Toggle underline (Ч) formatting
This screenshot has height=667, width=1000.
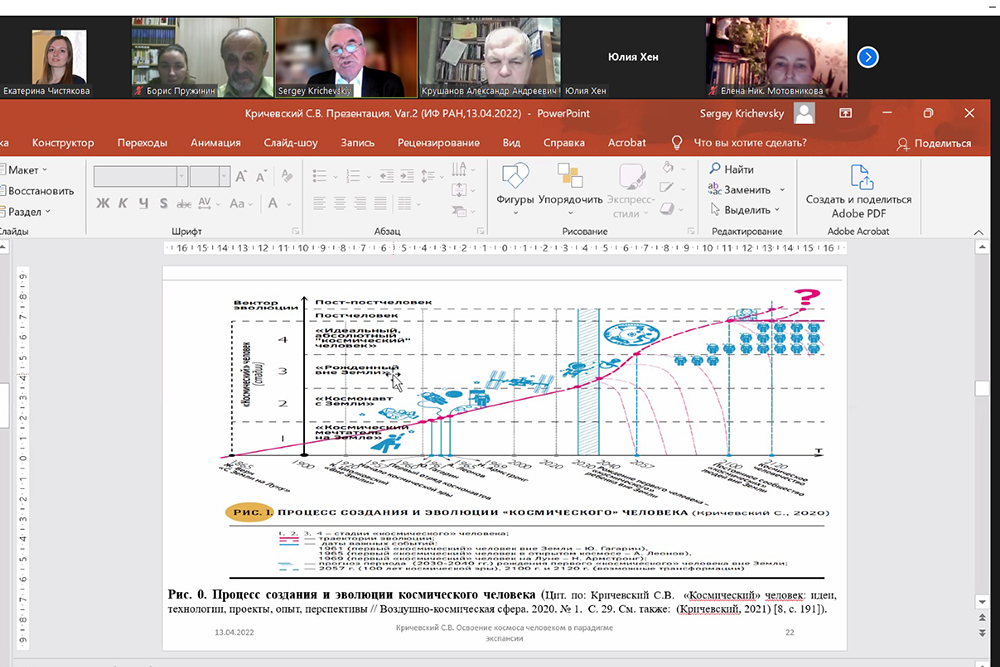click(x=144, y=204)
